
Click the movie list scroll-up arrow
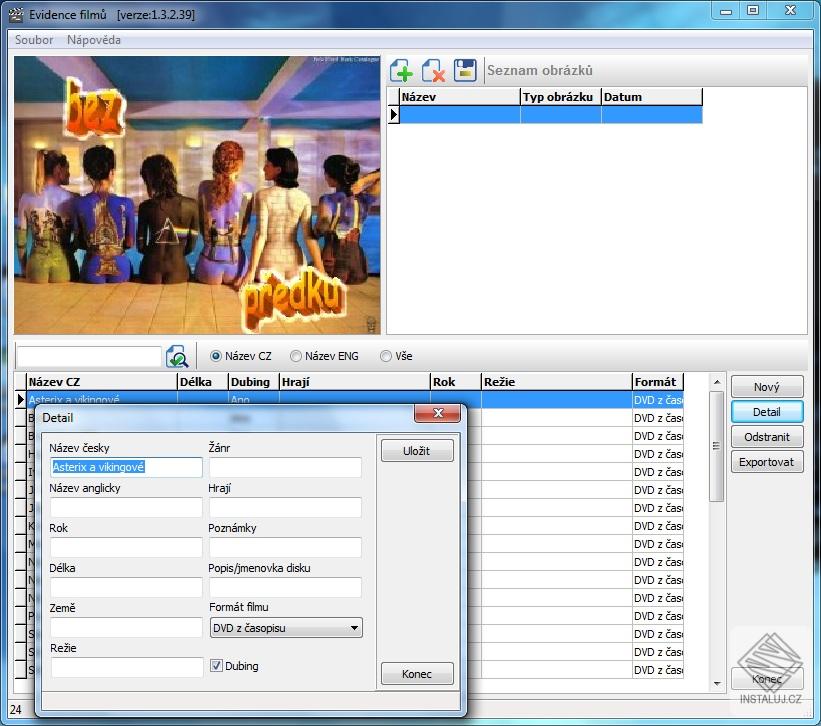click(x=717, y=382)
